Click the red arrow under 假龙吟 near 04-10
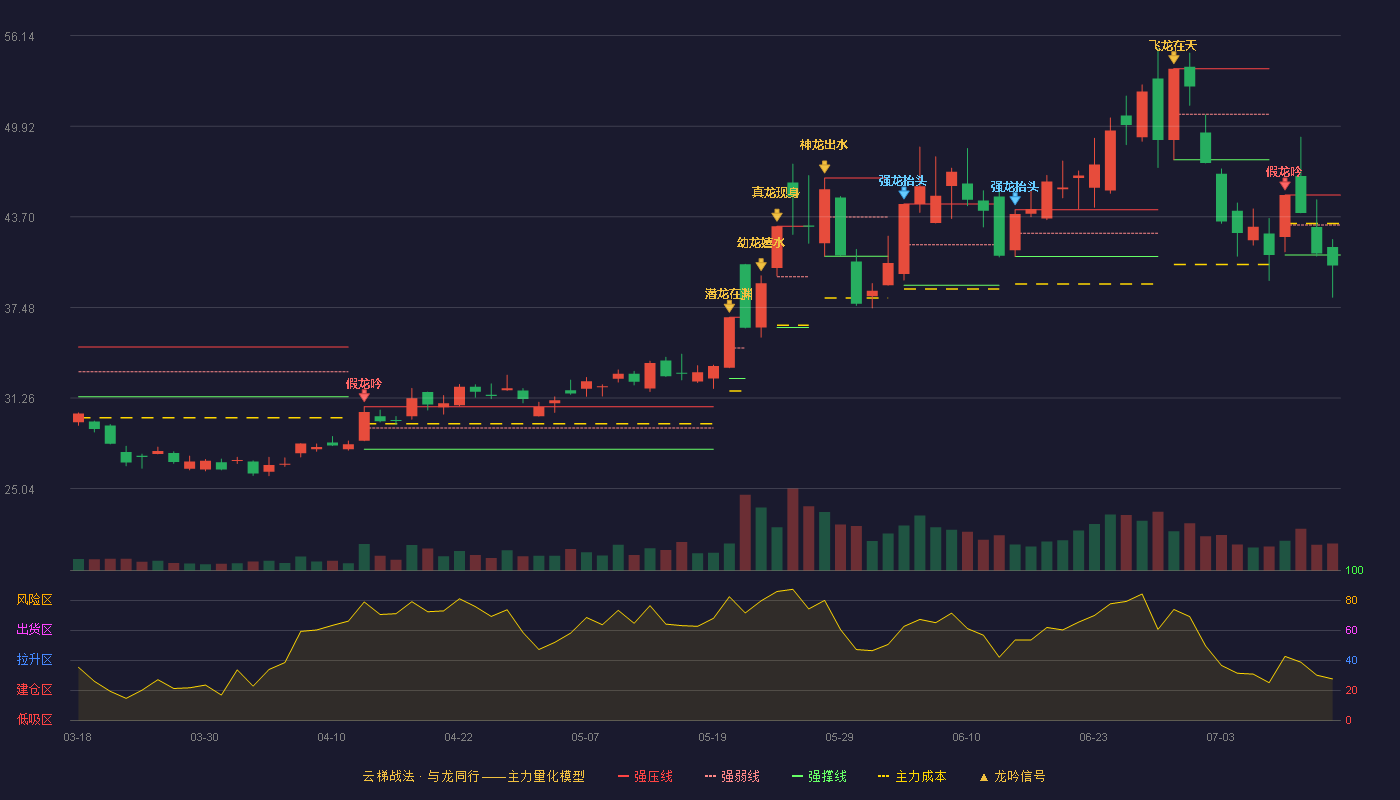 pos(364,396)
